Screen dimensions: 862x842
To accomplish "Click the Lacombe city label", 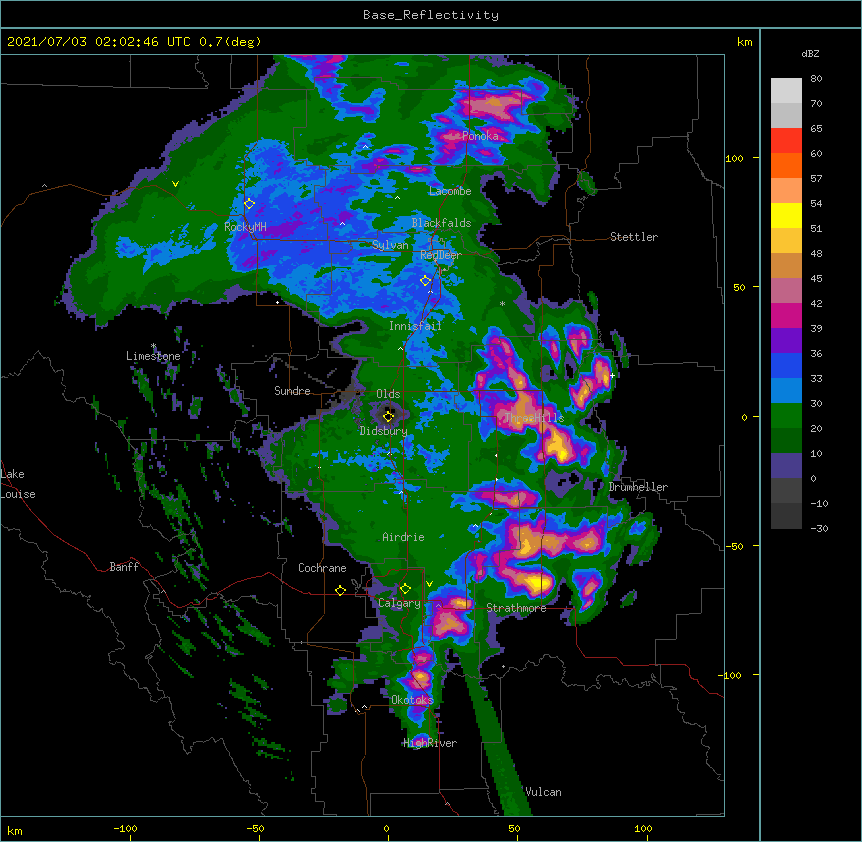I will point(450,191).
